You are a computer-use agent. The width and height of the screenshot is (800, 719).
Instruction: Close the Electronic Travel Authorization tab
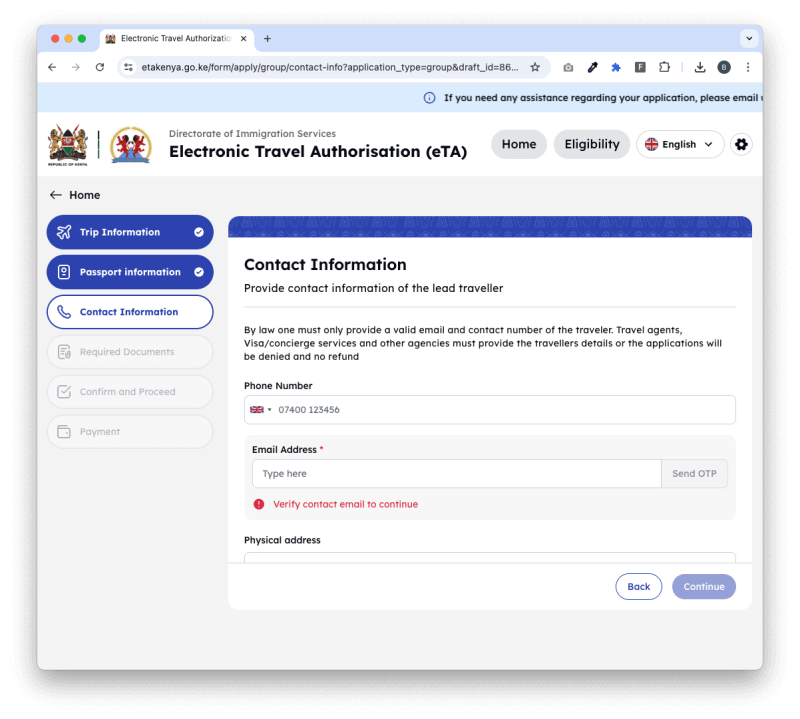(x=244, y=39)
